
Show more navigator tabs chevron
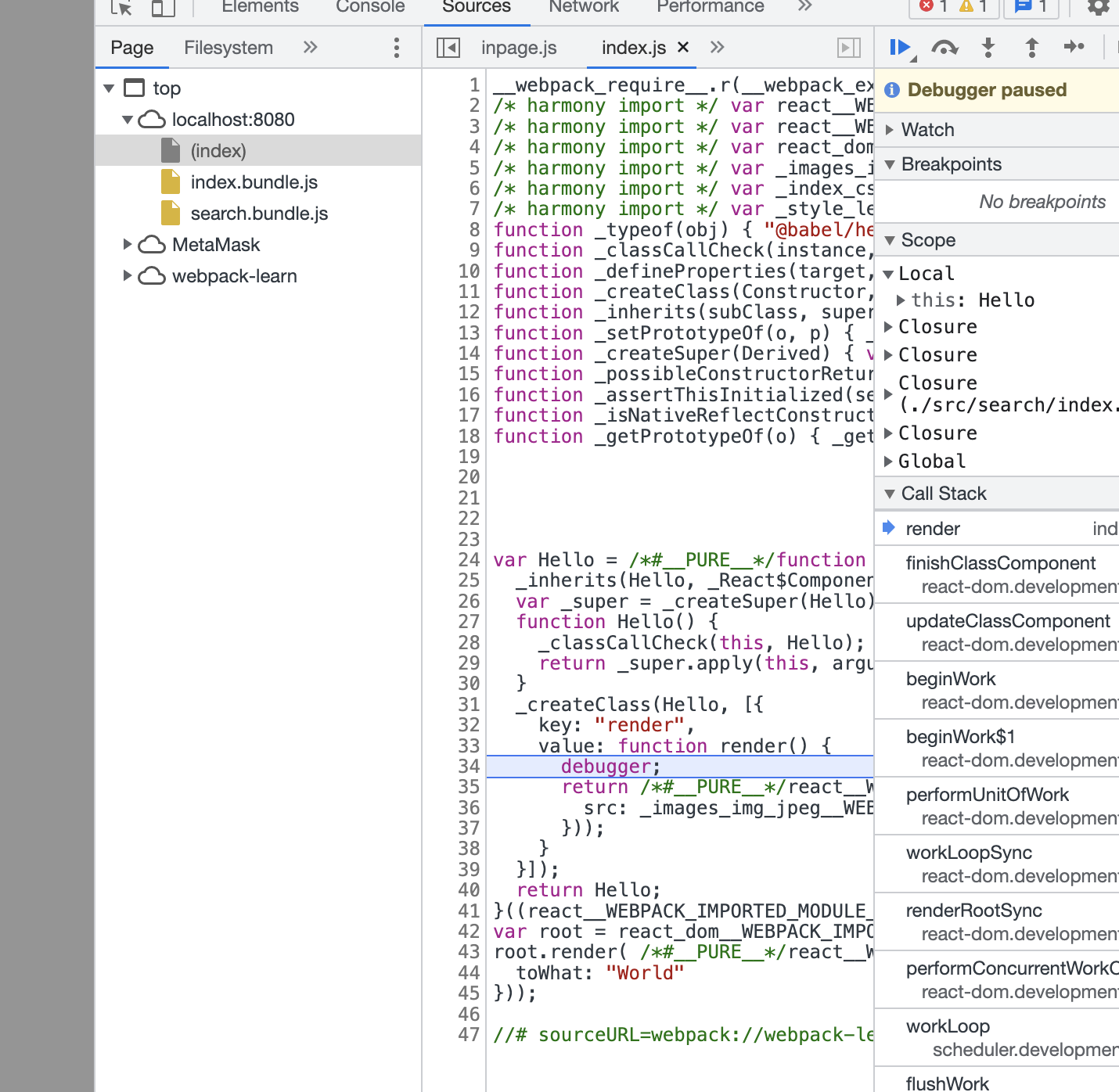click(311, 48)
